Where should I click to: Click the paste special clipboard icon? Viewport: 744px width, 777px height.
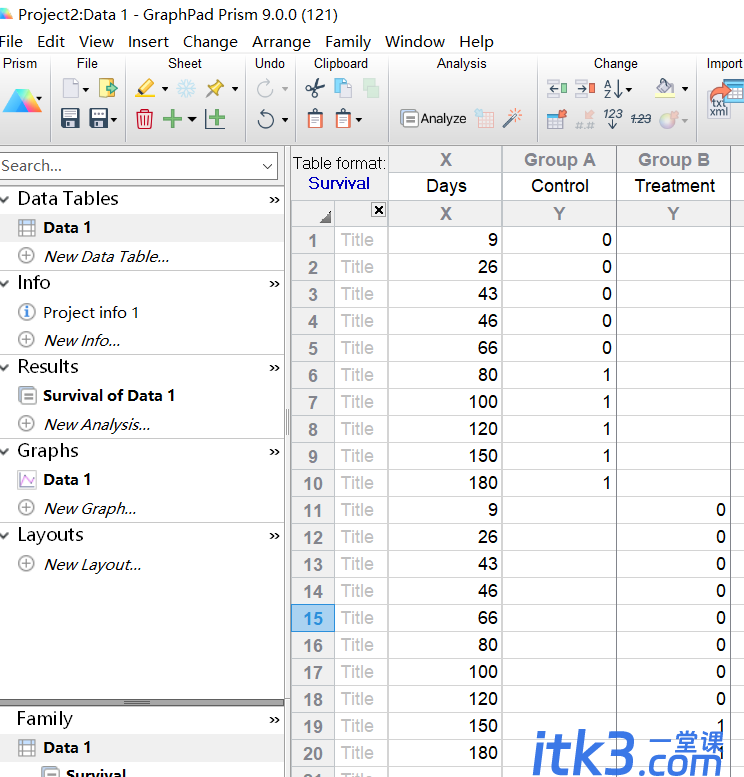[343, 119]
